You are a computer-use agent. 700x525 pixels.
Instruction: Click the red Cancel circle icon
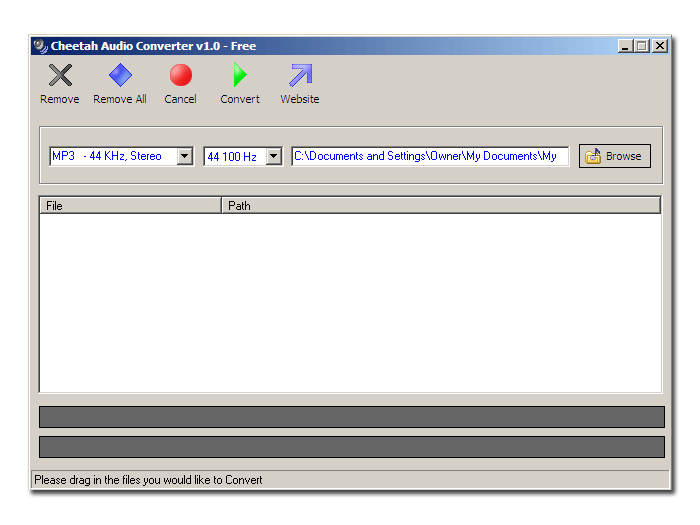pos(181,75)
